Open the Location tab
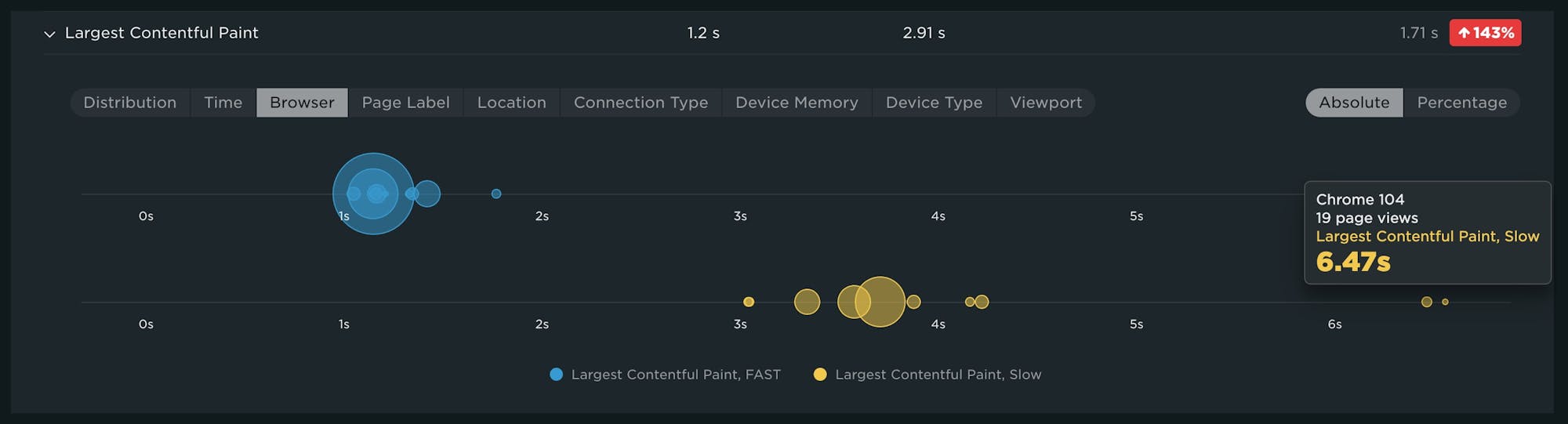The width and height of the screenshot is (1568, 424). (511, 103)
